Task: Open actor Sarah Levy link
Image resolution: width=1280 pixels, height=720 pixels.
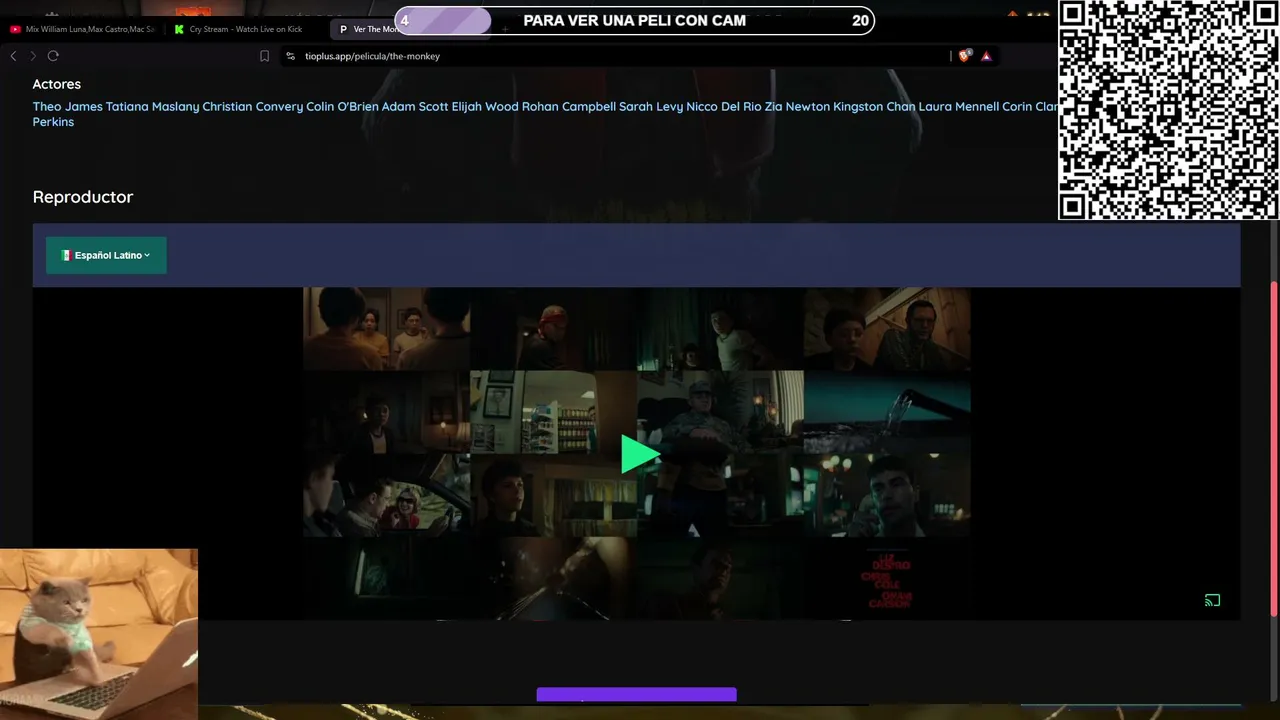Action: [651, 106]
